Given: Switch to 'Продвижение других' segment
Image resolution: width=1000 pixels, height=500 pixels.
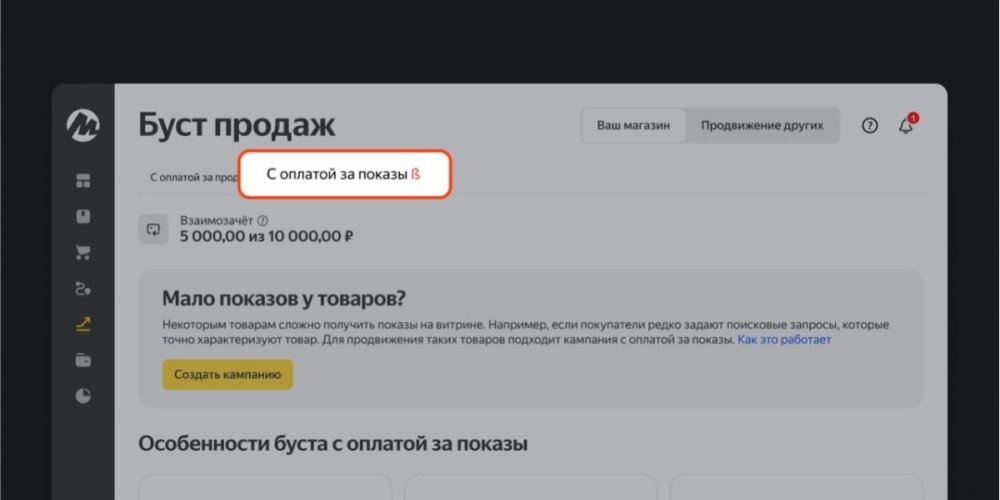Looking at the screenshot, I should pyautogui.click(x=762, y=126).
